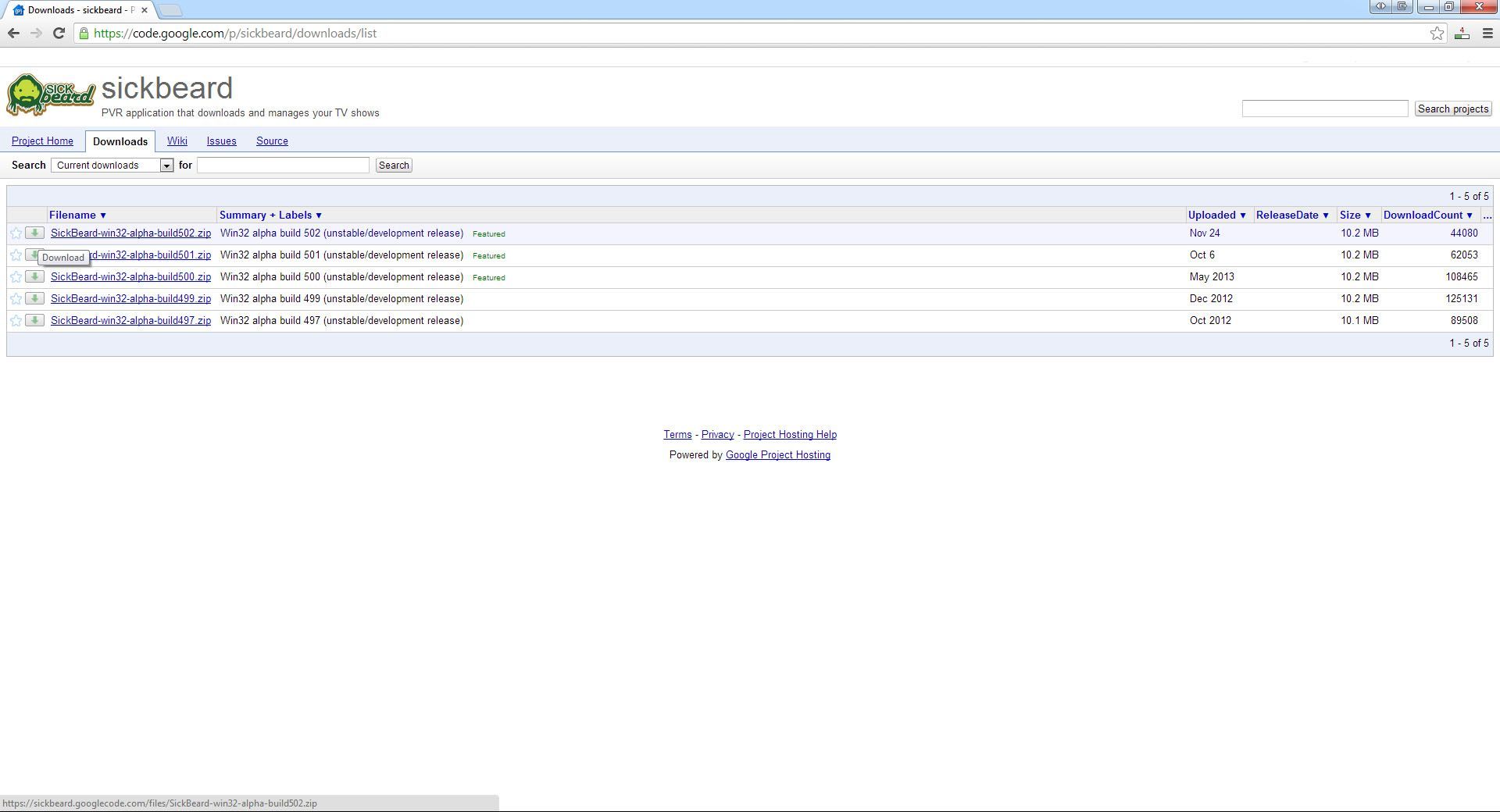Open Uploaded column sort menu
Viewport: 1500px width, 812px height.
click(1216, 215)
